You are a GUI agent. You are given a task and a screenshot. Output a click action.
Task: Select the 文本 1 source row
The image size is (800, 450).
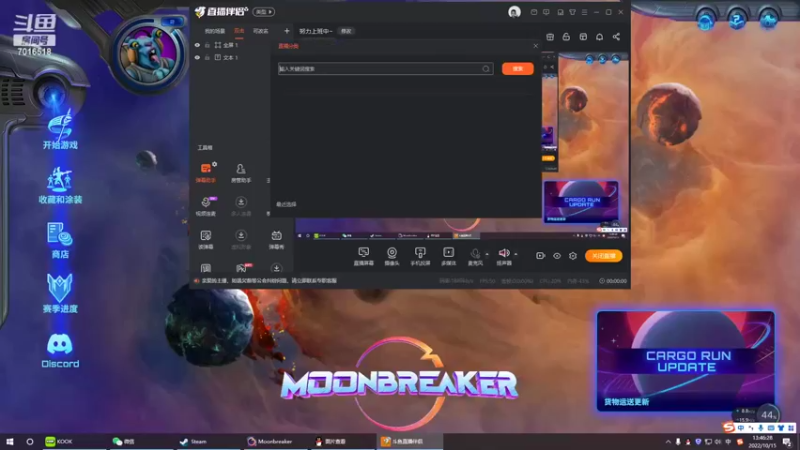pos(230,58)
